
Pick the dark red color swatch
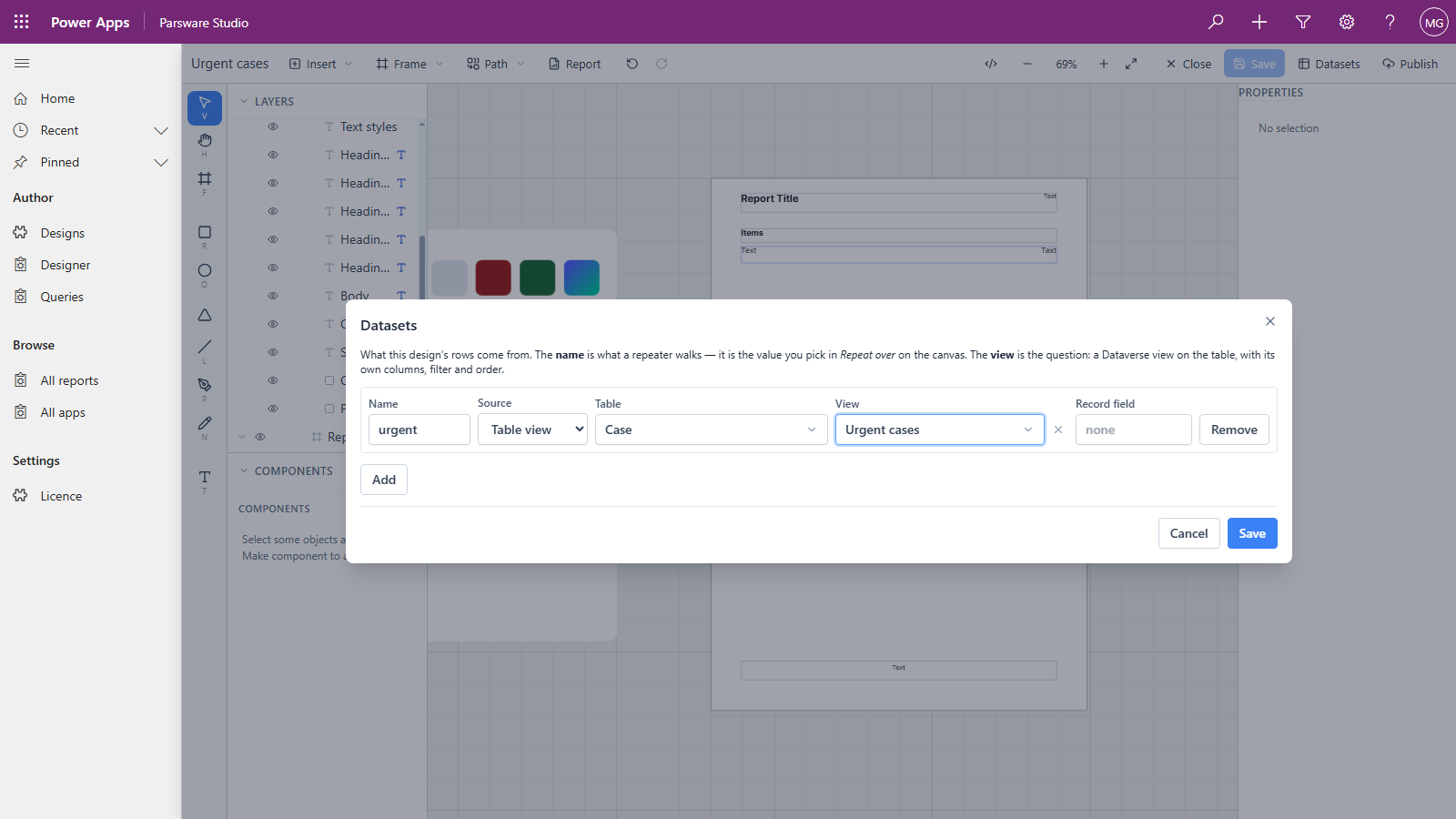(493, 278)
